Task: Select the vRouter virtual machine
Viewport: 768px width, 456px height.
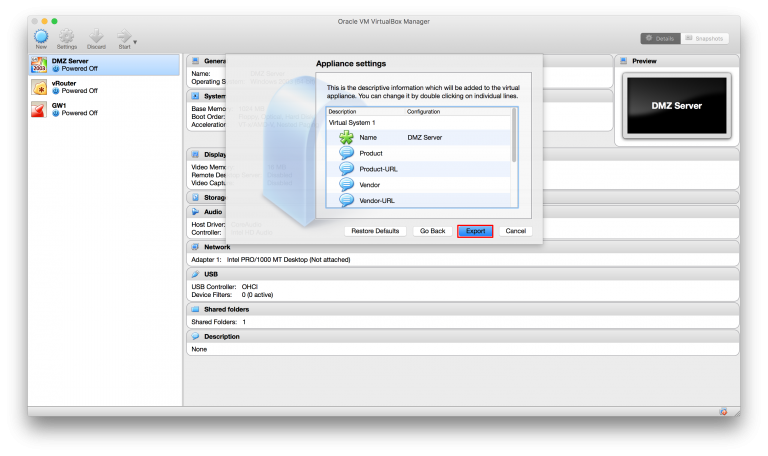Action: coord(104,87)
